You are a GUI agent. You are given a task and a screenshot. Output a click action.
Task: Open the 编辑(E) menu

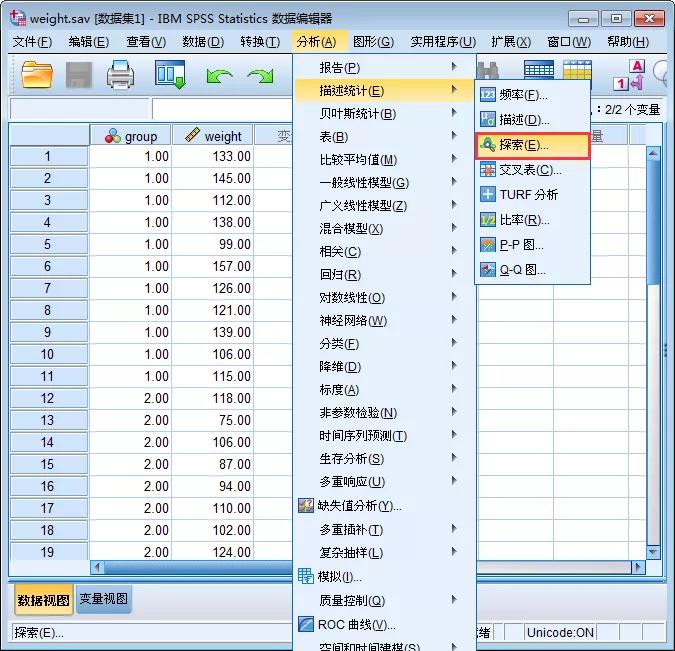tap(89, 42)
